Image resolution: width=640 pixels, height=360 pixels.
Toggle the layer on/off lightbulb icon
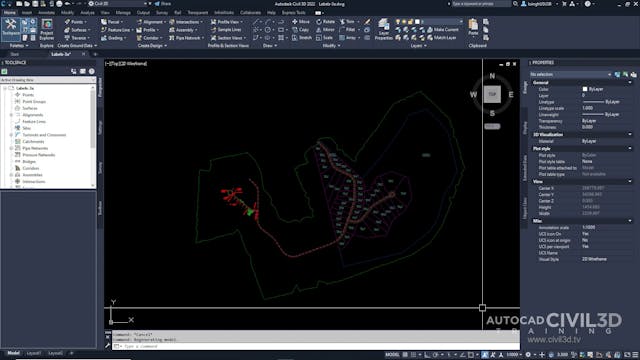398,22
